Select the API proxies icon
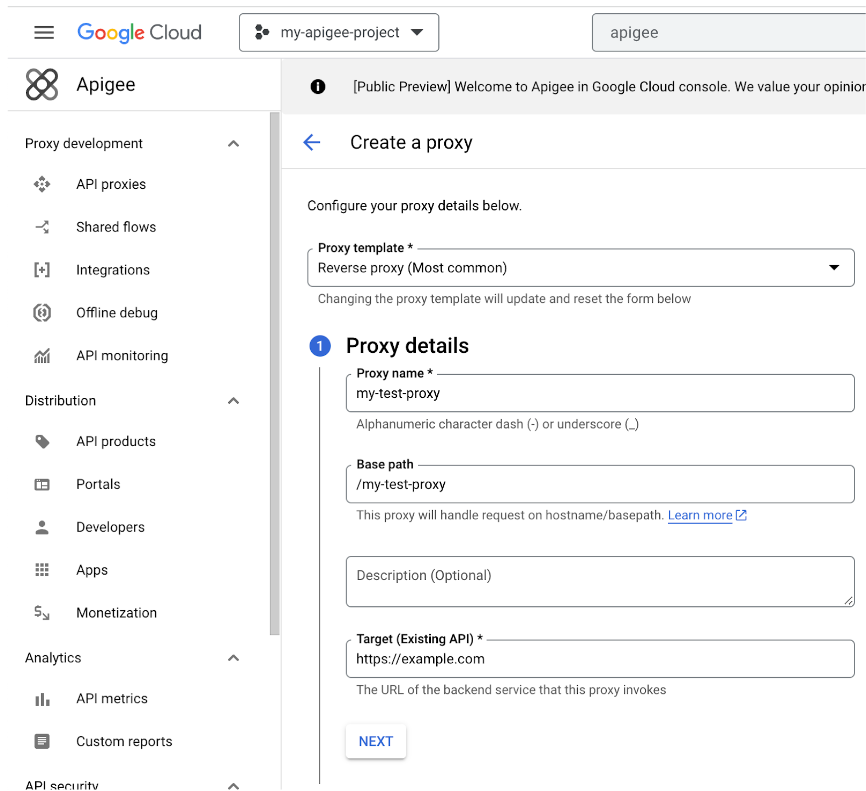866x791 pixels. [x=41, y=184]
